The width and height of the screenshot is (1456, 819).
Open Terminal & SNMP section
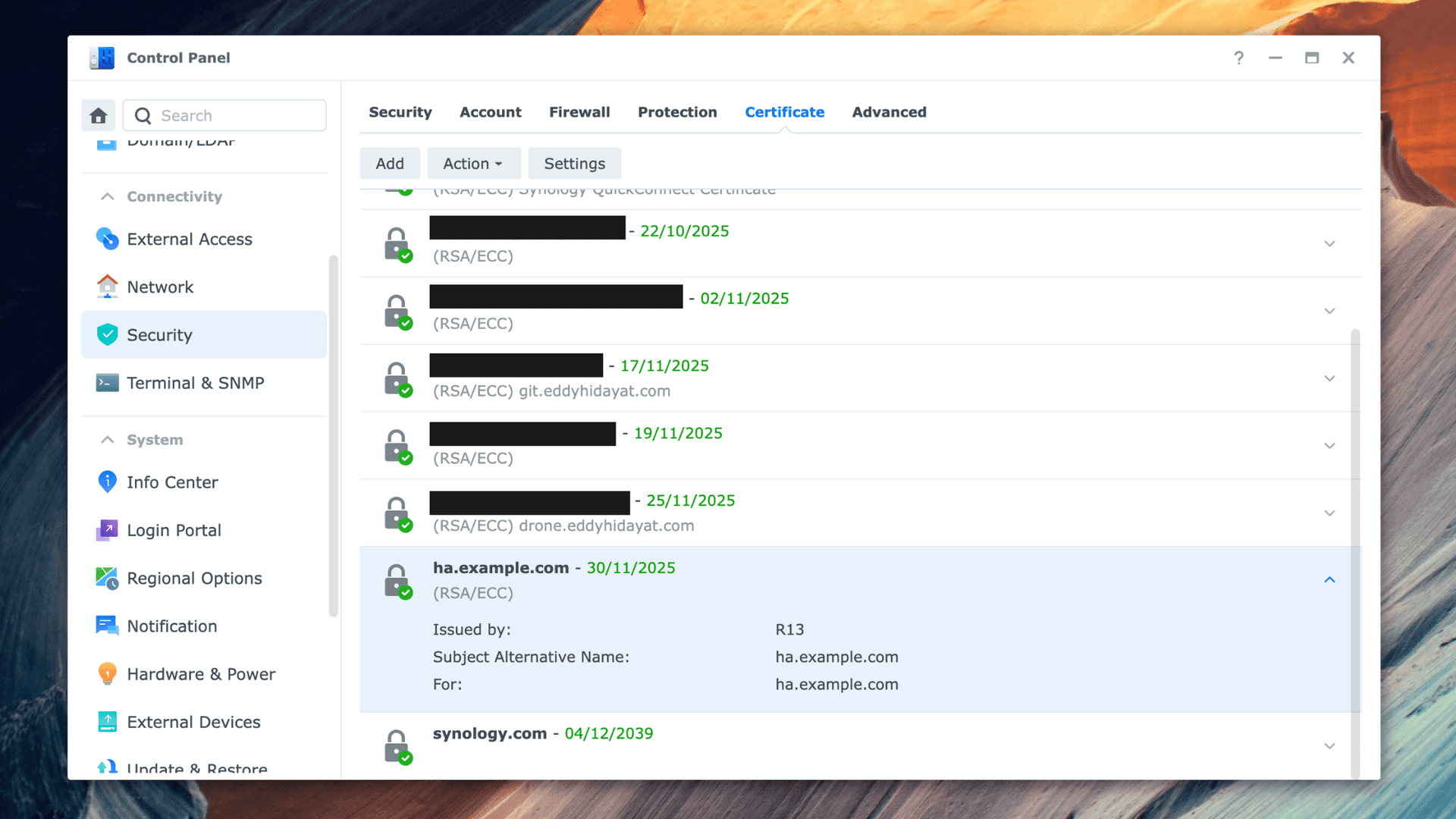(x=195, y=383)
